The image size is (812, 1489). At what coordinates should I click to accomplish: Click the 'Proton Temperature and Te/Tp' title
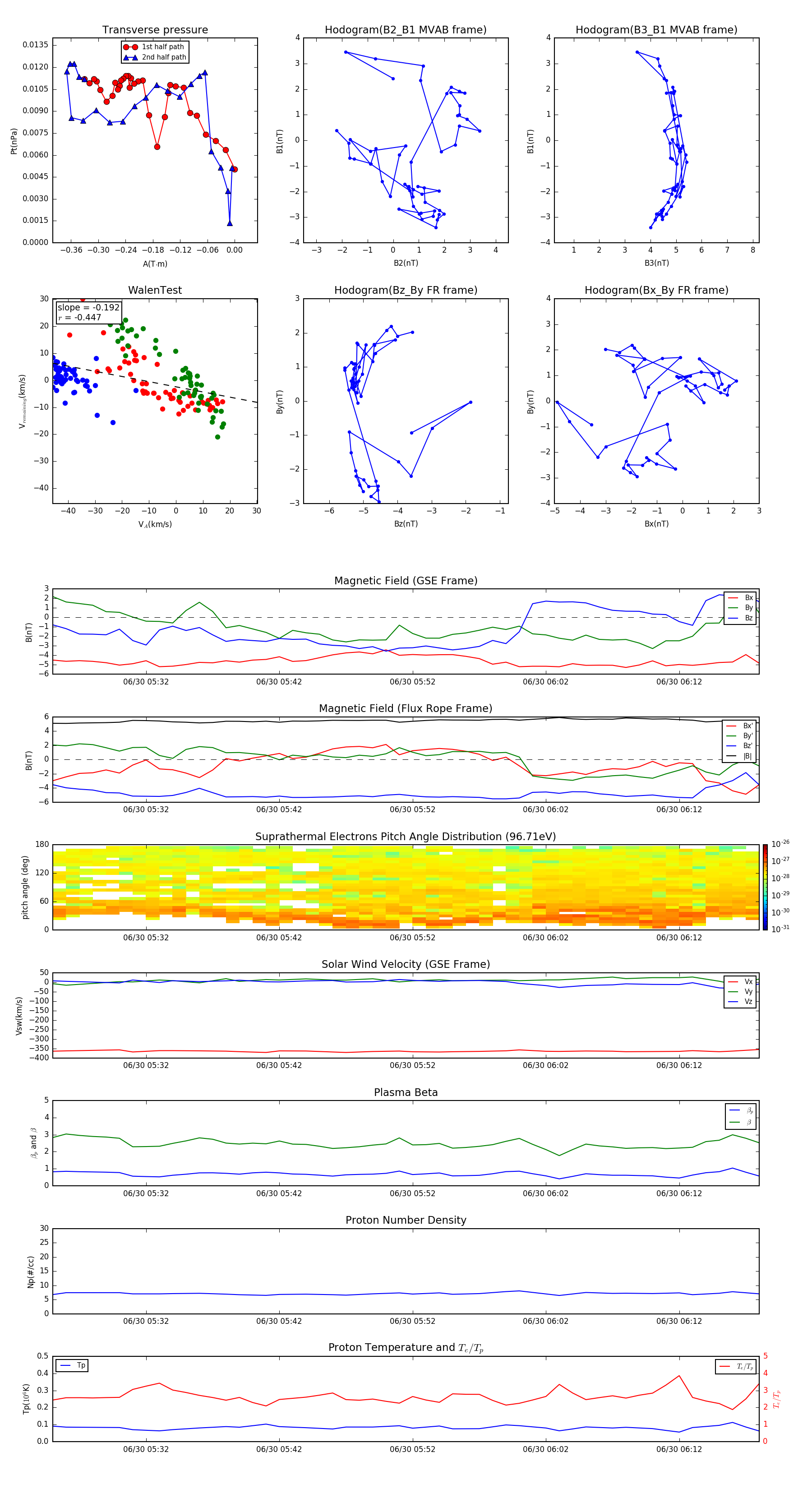pos(406,1348)
